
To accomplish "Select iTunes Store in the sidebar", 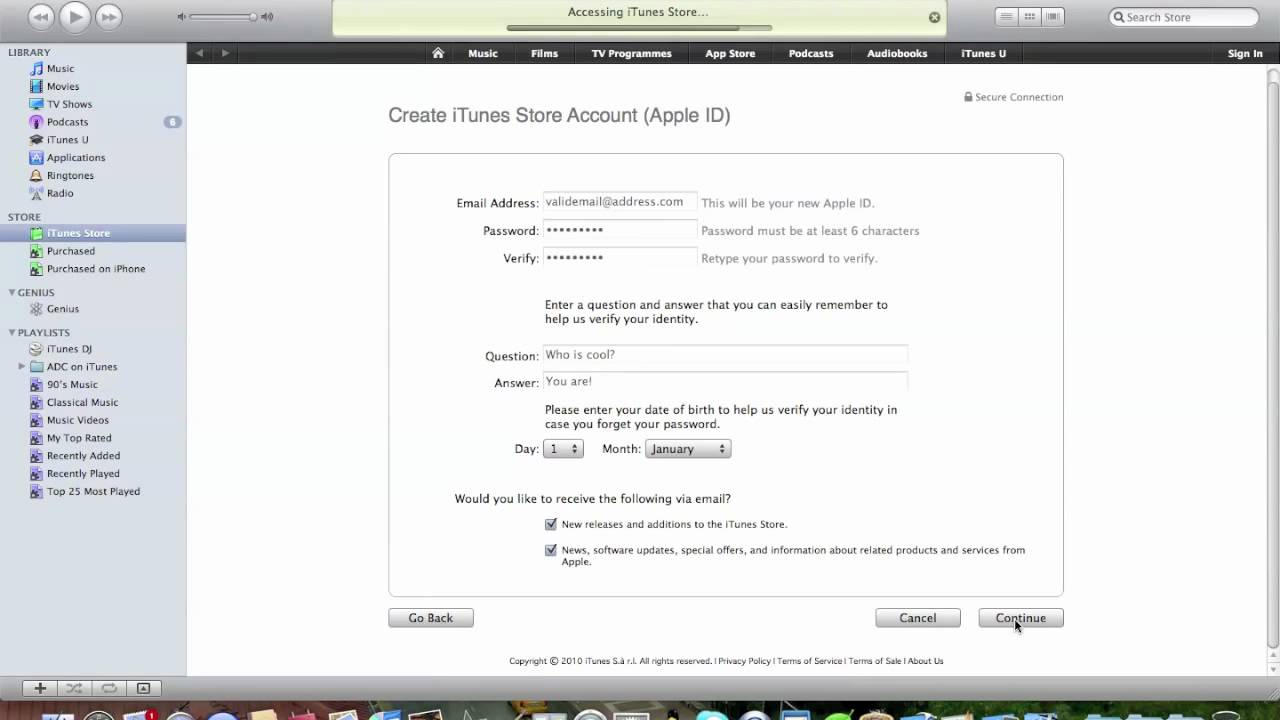I will 93,233.
